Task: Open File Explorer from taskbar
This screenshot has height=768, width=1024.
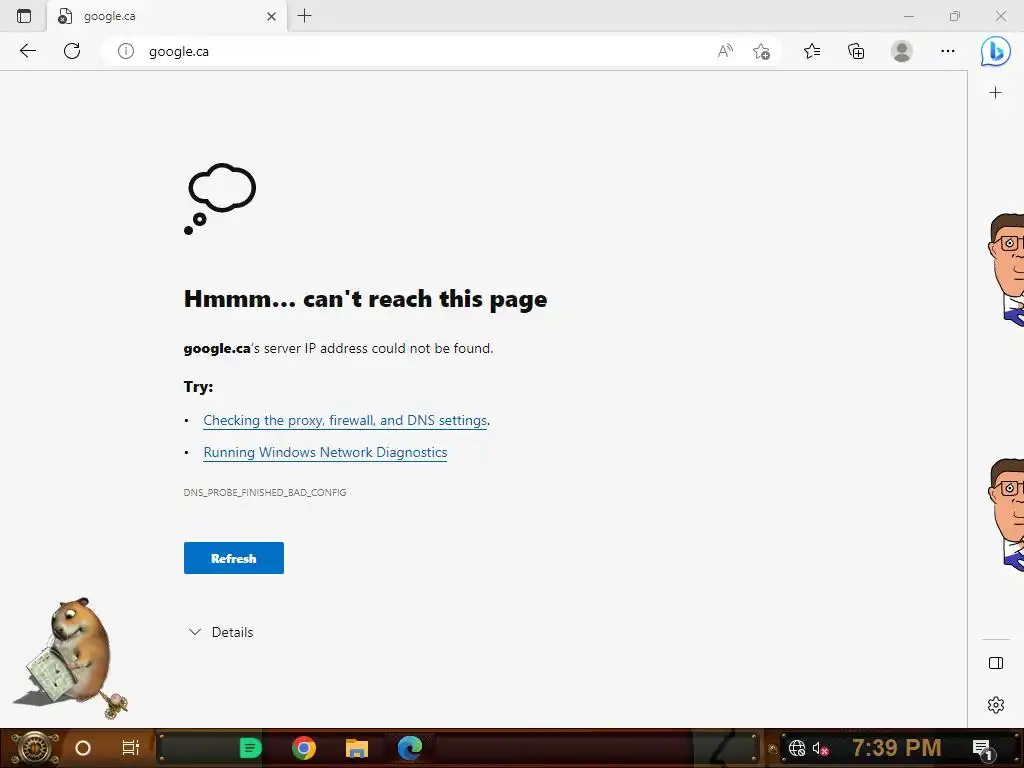Action: (x=357, y=748)
